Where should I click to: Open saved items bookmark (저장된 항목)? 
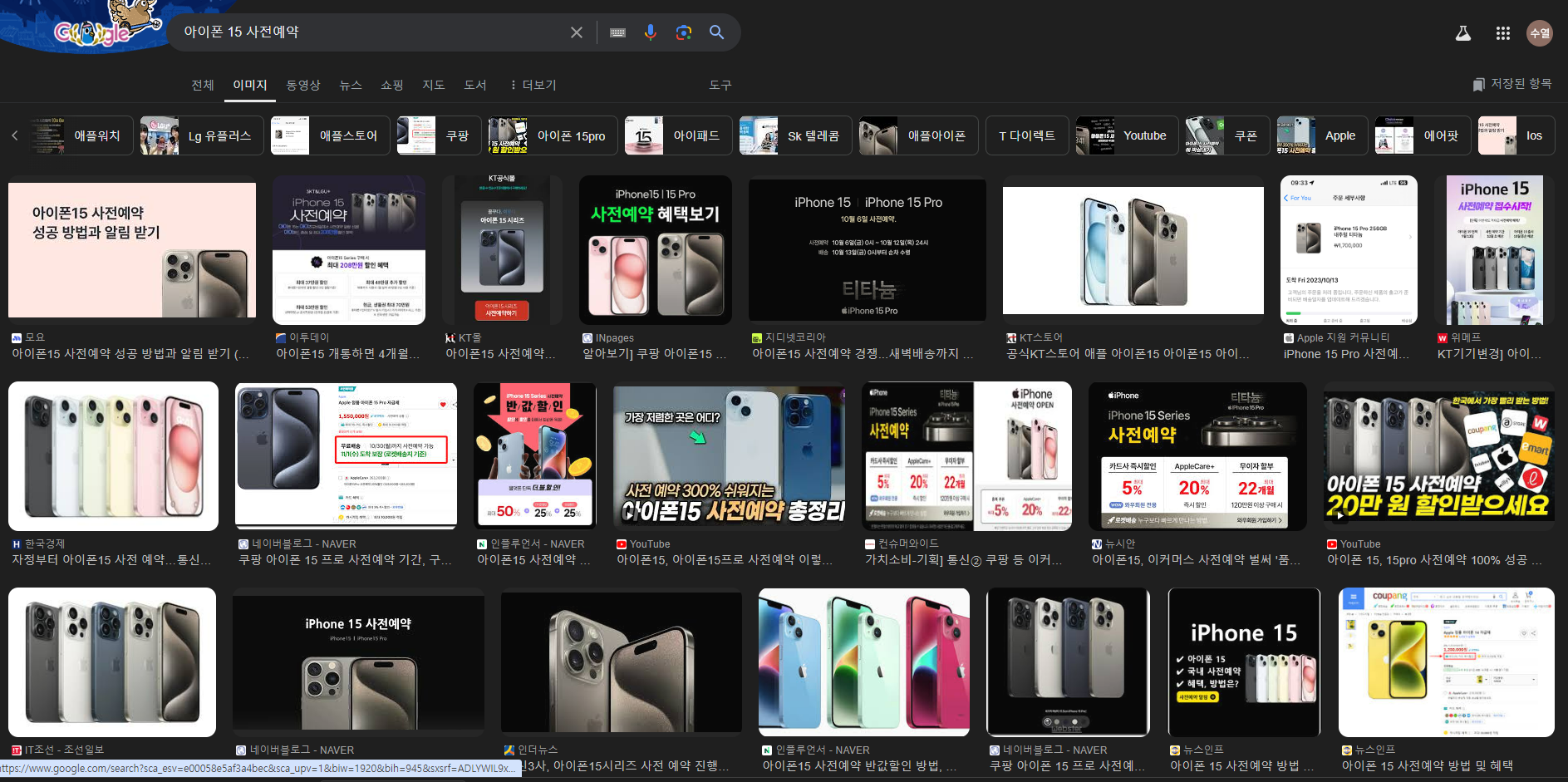(x=1512, y=84)
